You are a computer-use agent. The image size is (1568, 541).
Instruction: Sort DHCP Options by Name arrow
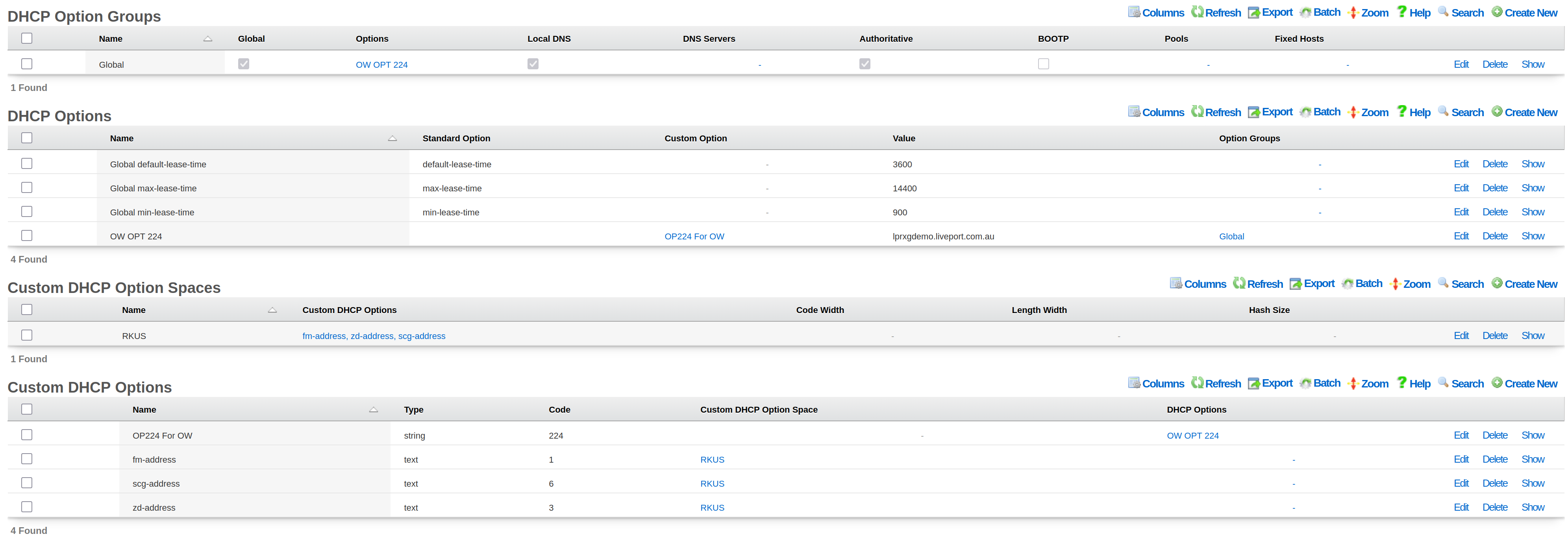[392, 139]
